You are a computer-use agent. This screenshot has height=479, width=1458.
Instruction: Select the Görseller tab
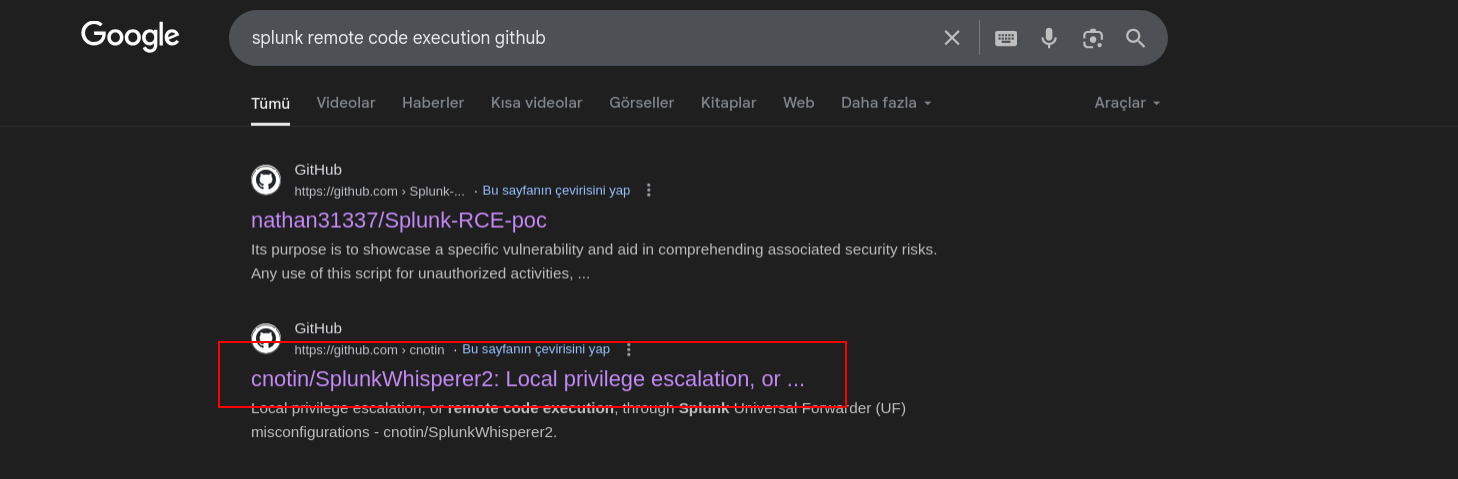[x=641, y=103]
